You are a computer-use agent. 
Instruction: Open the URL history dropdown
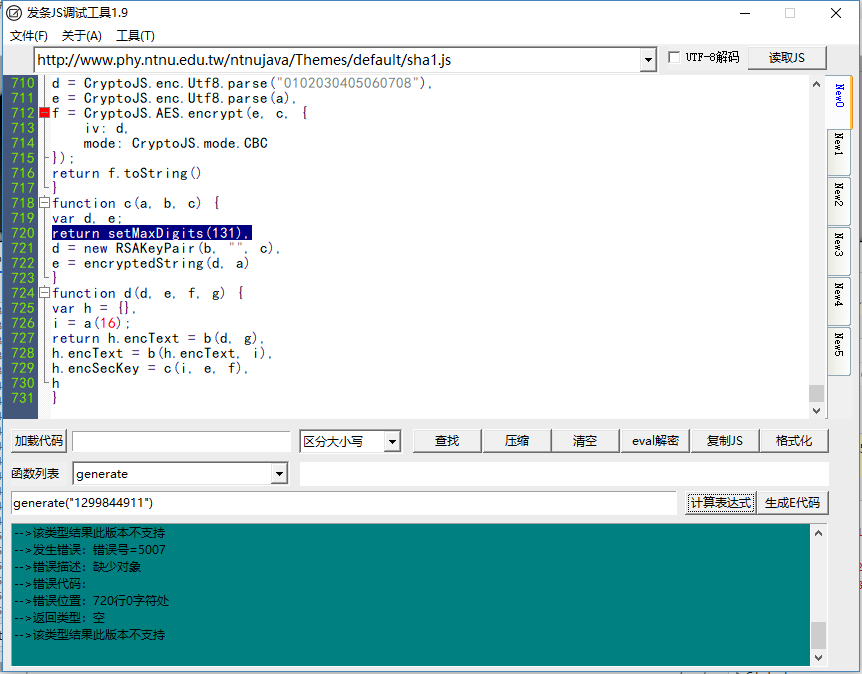point(646,59)
